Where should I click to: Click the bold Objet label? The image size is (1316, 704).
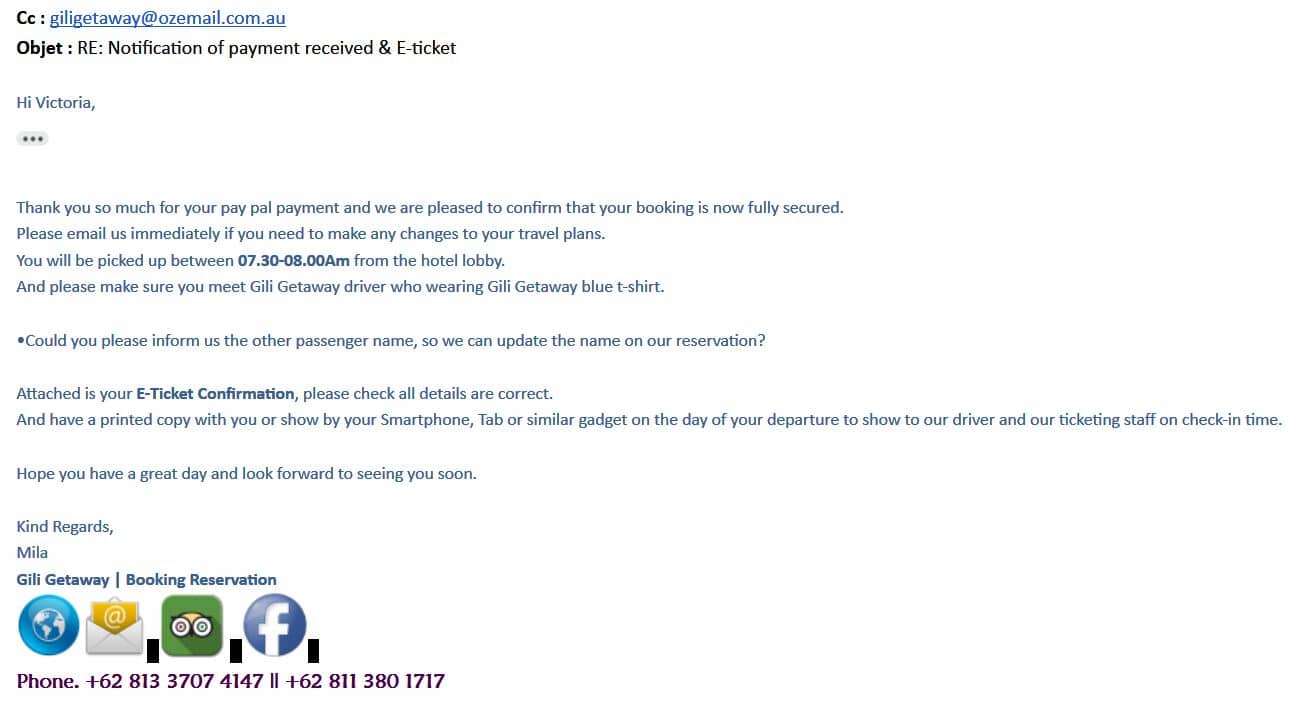click(44, 47)
